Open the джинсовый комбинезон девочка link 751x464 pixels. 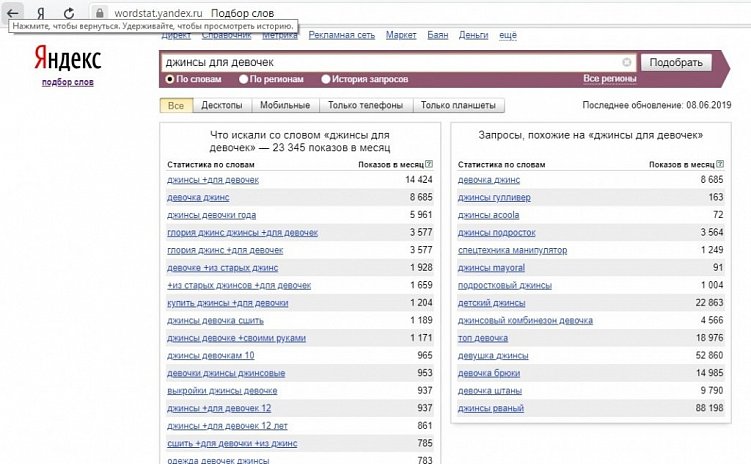tap(525, 321)
